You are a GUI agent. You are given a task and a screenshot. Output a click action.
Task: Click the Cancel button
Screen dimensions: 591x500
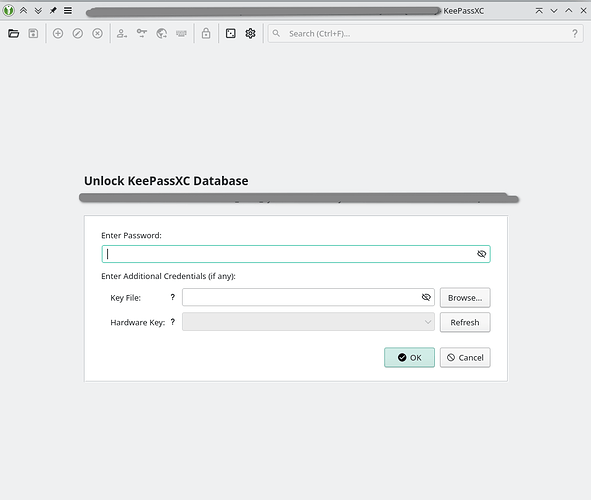(x=465, y=357)
